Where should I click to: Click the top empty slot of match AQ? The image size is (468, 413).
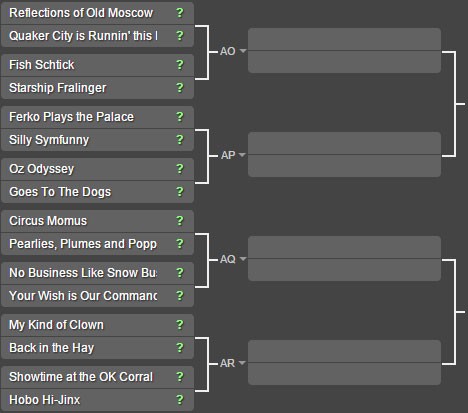tap(344, 247)
